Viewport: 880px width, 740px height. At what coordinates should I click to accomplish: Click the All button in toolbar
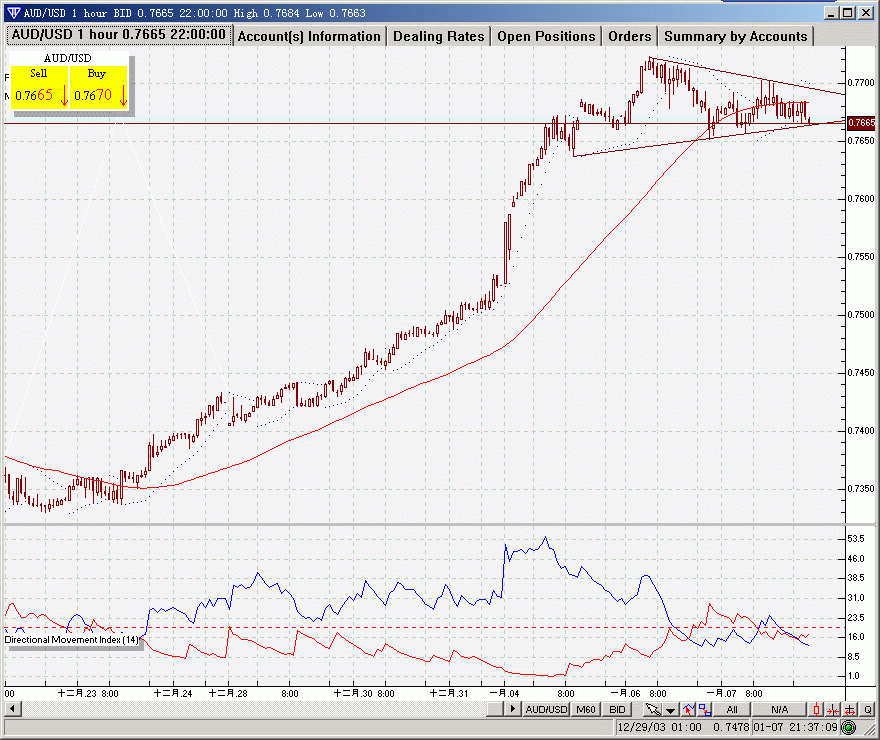pos(732,710)
